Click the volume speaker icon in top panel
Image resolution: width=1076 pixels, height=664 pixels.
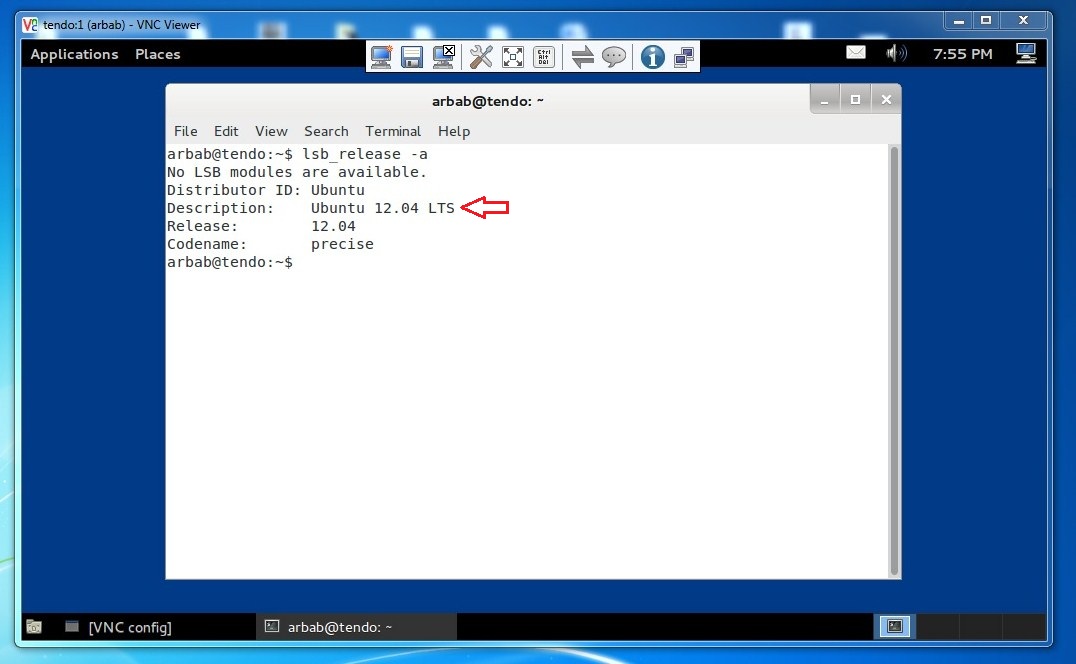coord(896,54)
